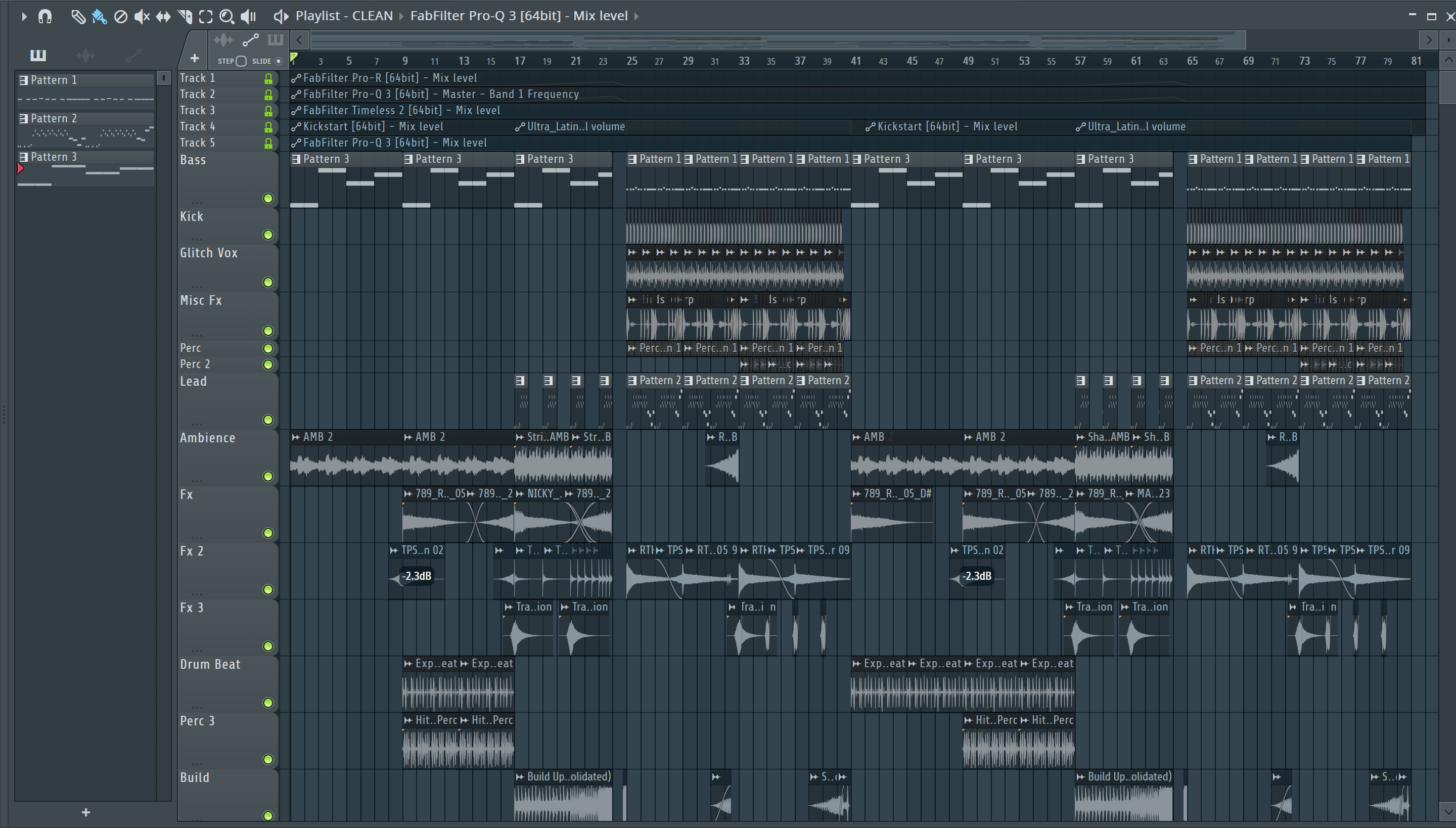Click bar 17 on the timeline ruler

520,61
